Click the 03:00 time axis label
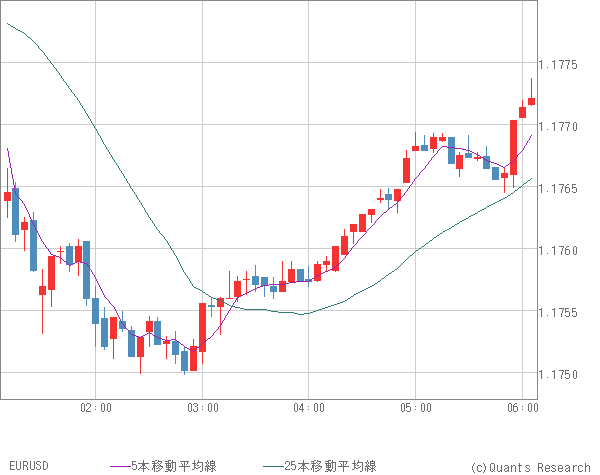 (203, 408)
